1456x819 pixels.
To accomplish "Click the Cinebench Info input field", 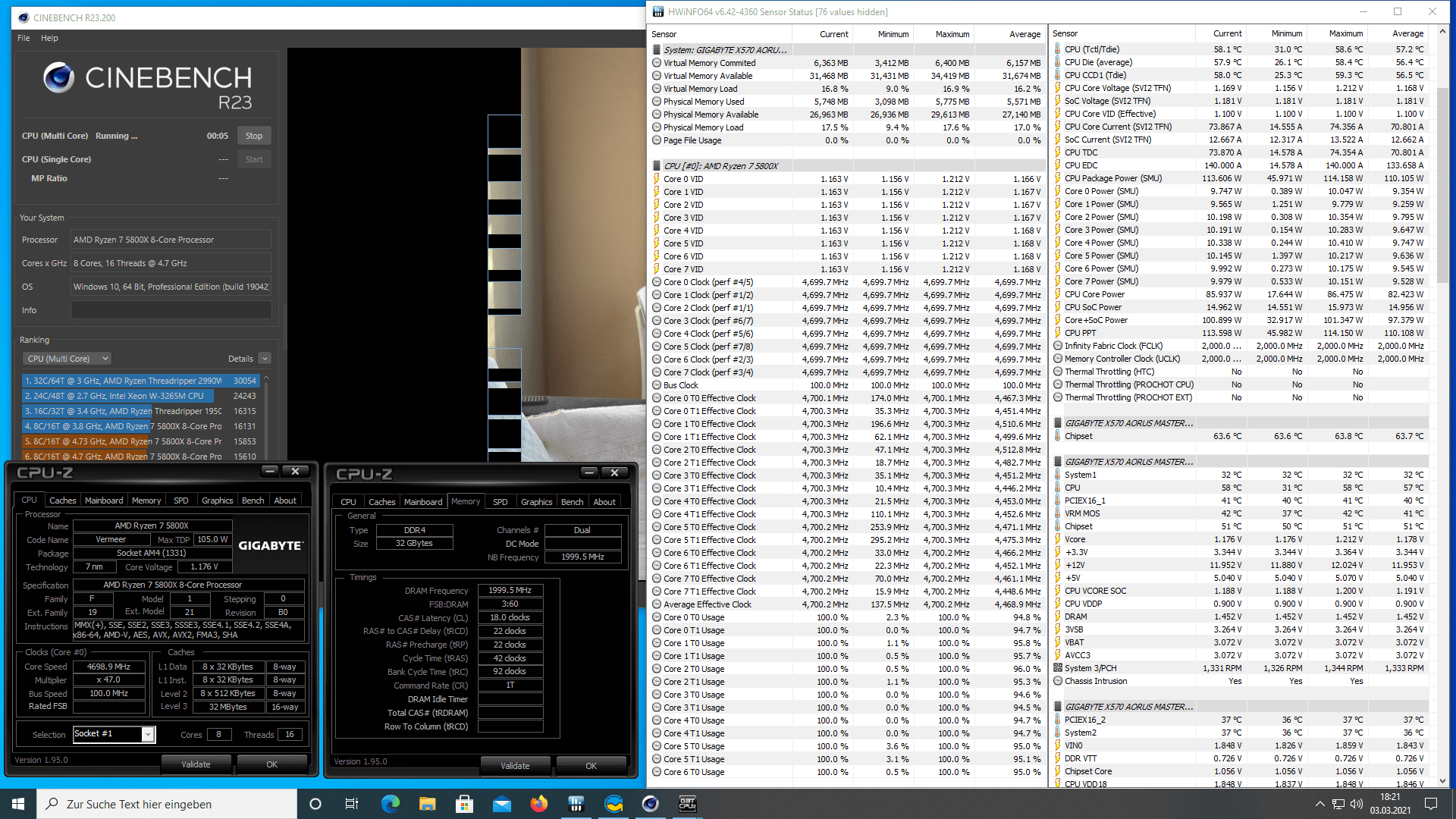I will 171,310.
